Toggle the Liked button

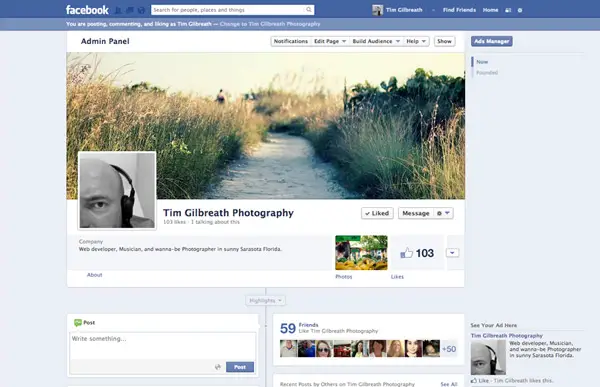[x=377, y=213]
